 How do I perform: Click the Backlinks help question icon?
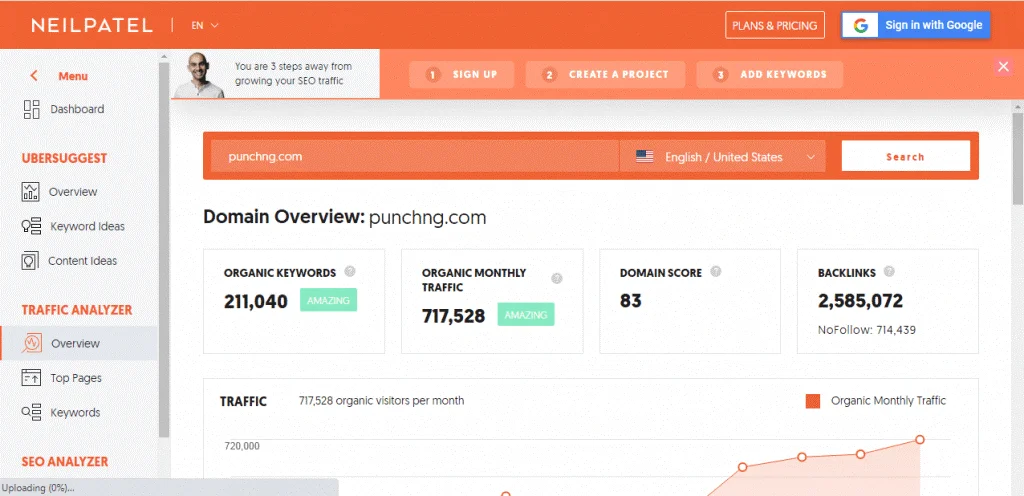tap(889, 271)
